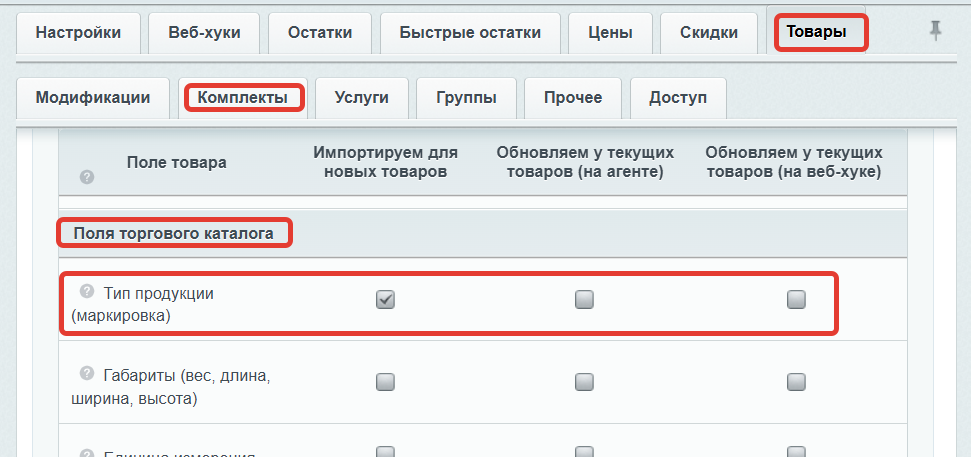Viewport: 971px width, 457px height.
Task: Enable Тип продукции update on agent
Action: click(x=584, y=300)
